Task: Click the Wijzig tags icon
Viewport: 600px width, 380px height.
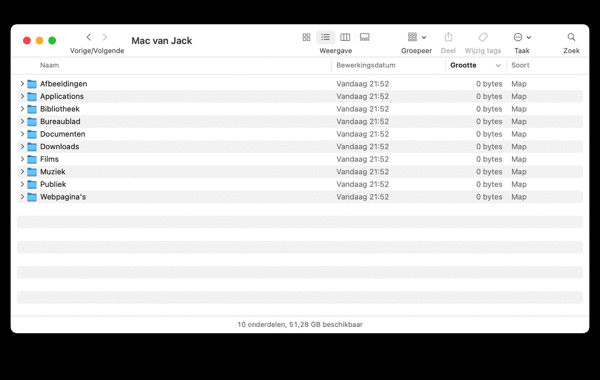Action: tap(483, 37)
